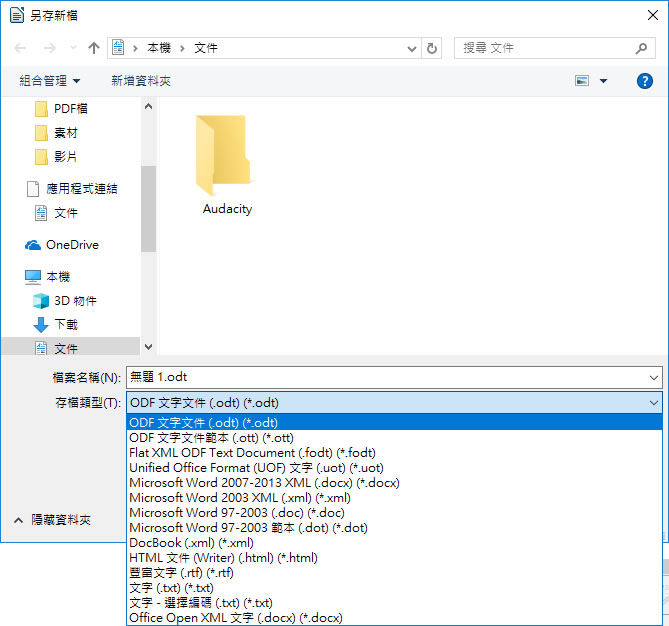Open recent locations chevron next to forward arrow
669x626 pixels.
(73, 48)
